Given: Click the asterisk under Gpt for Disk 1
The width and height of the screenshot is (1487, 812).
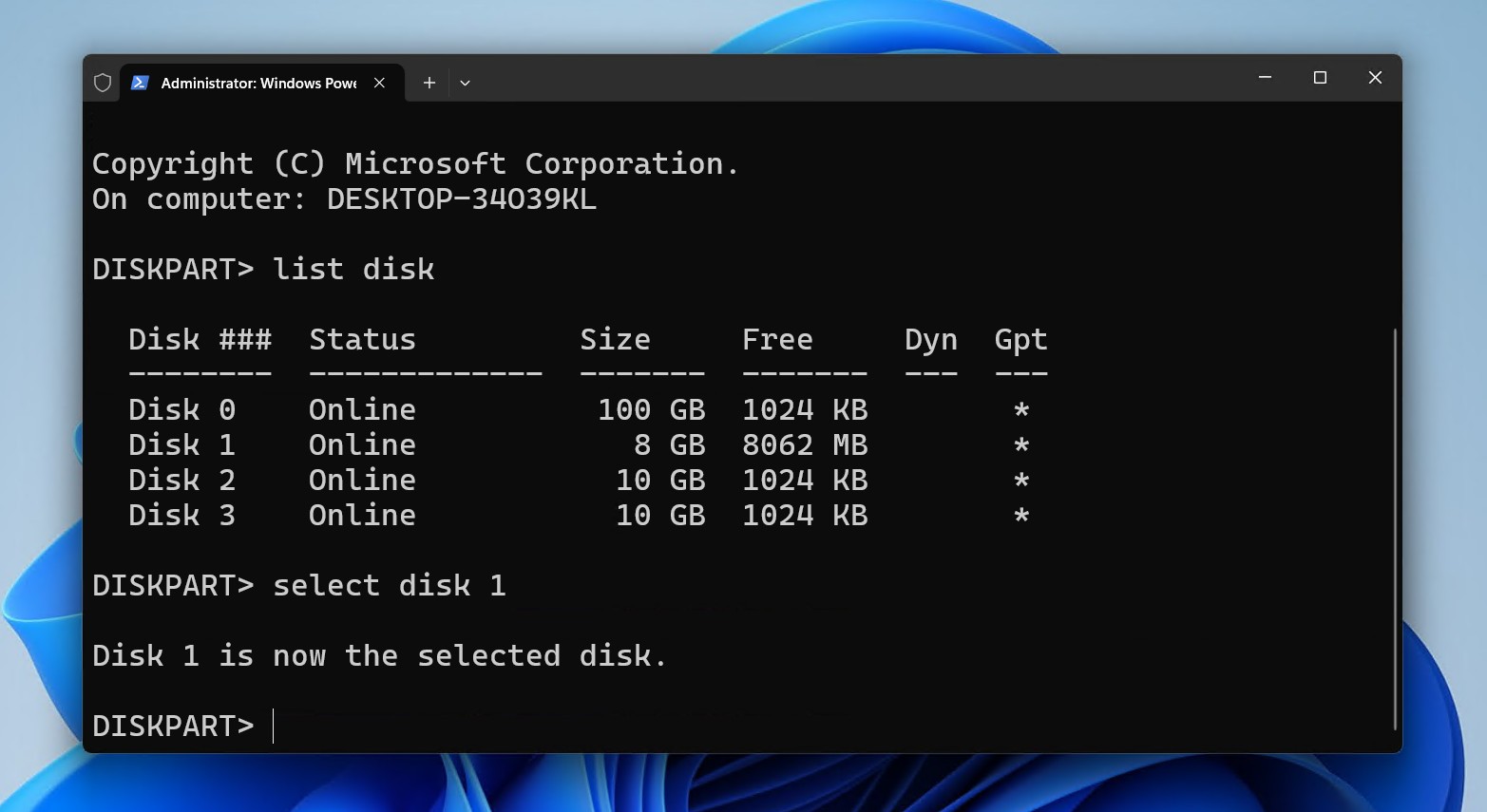Looking at the screenshot, I should click(1020, 444).
